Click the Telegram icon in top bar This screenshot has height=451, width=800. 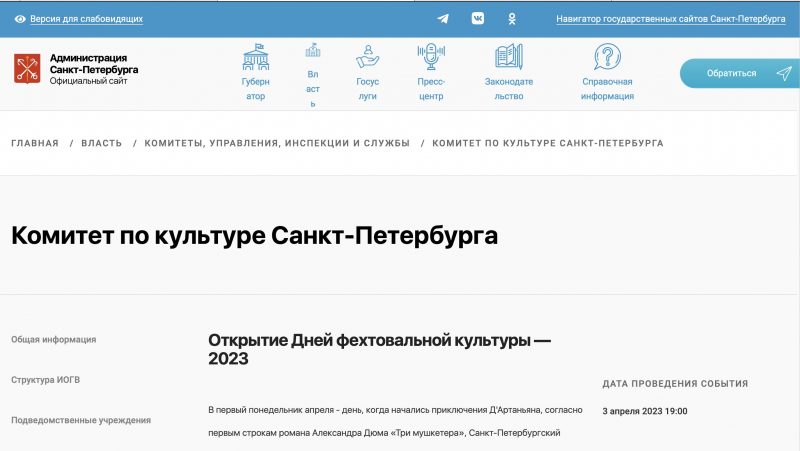[443, 19]
